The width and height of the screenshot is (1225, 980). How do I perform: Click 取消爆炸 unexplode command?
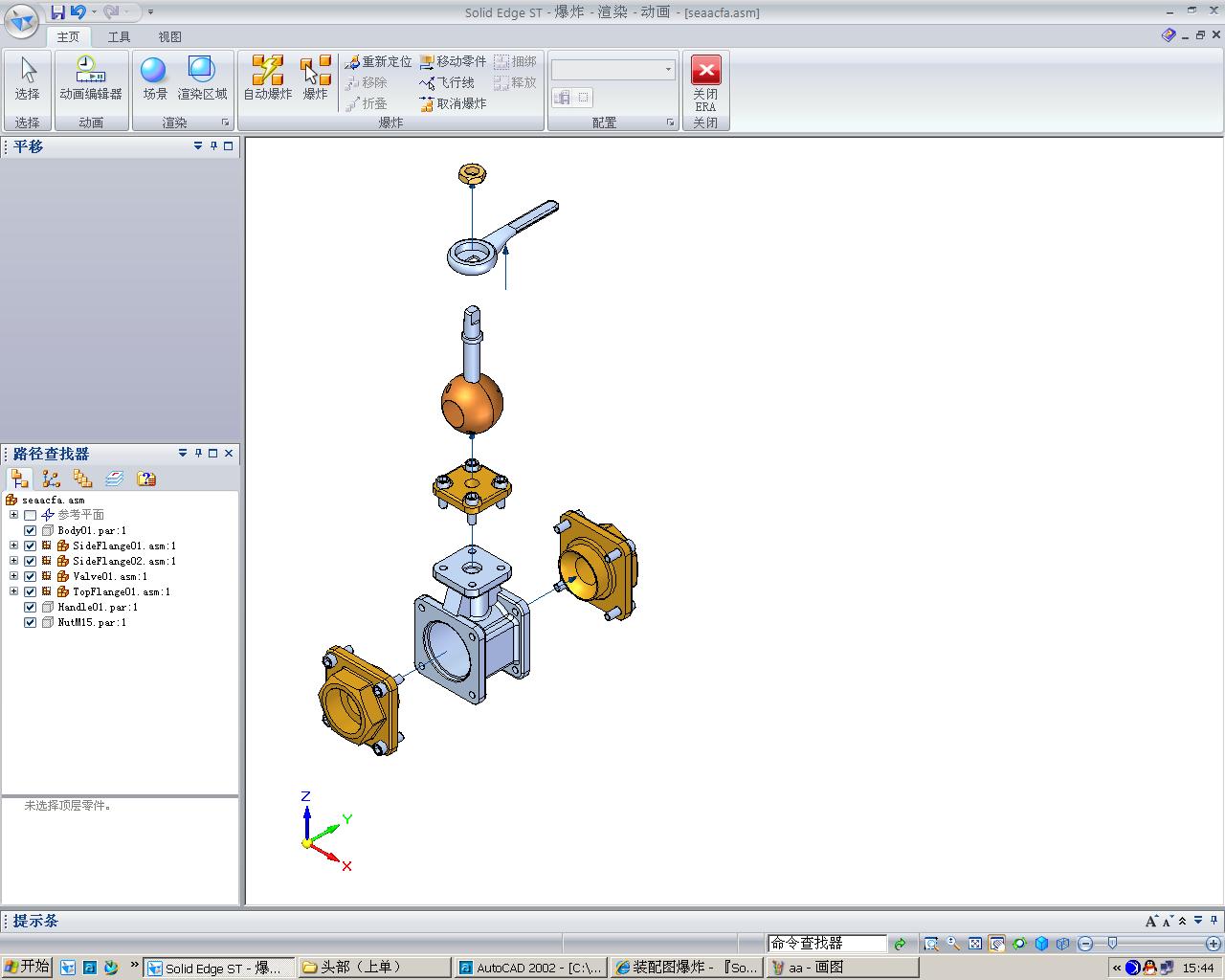pyautogui.click(x=453, y=103)
